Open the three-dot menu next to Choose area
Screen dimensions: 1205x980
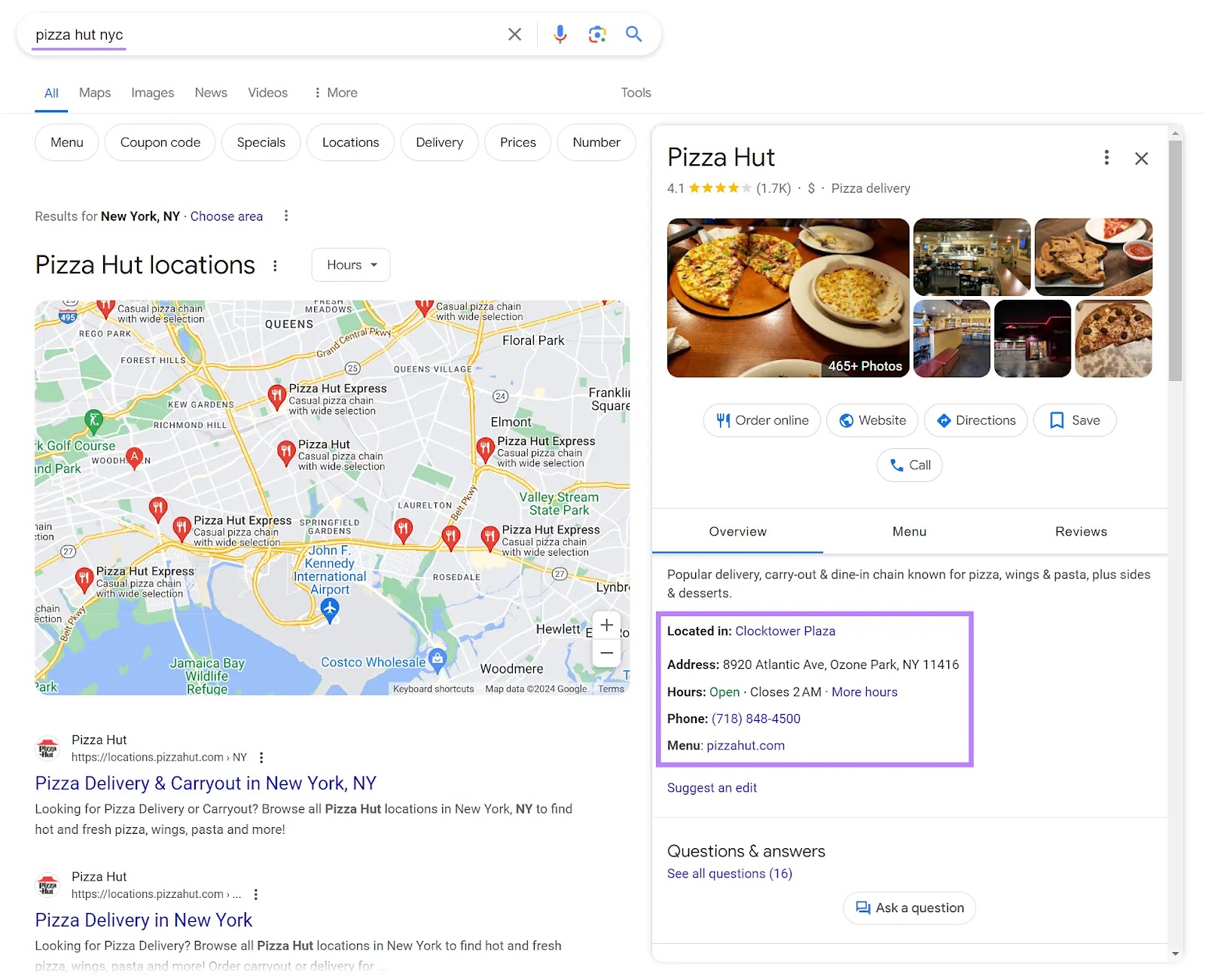286,216
